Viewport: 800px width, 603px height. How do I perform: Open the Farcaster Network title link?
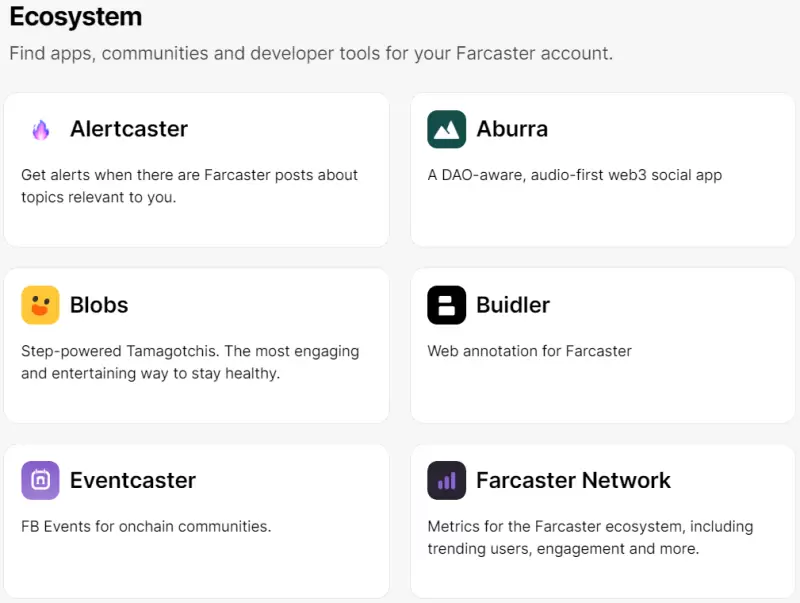(573, 480)
